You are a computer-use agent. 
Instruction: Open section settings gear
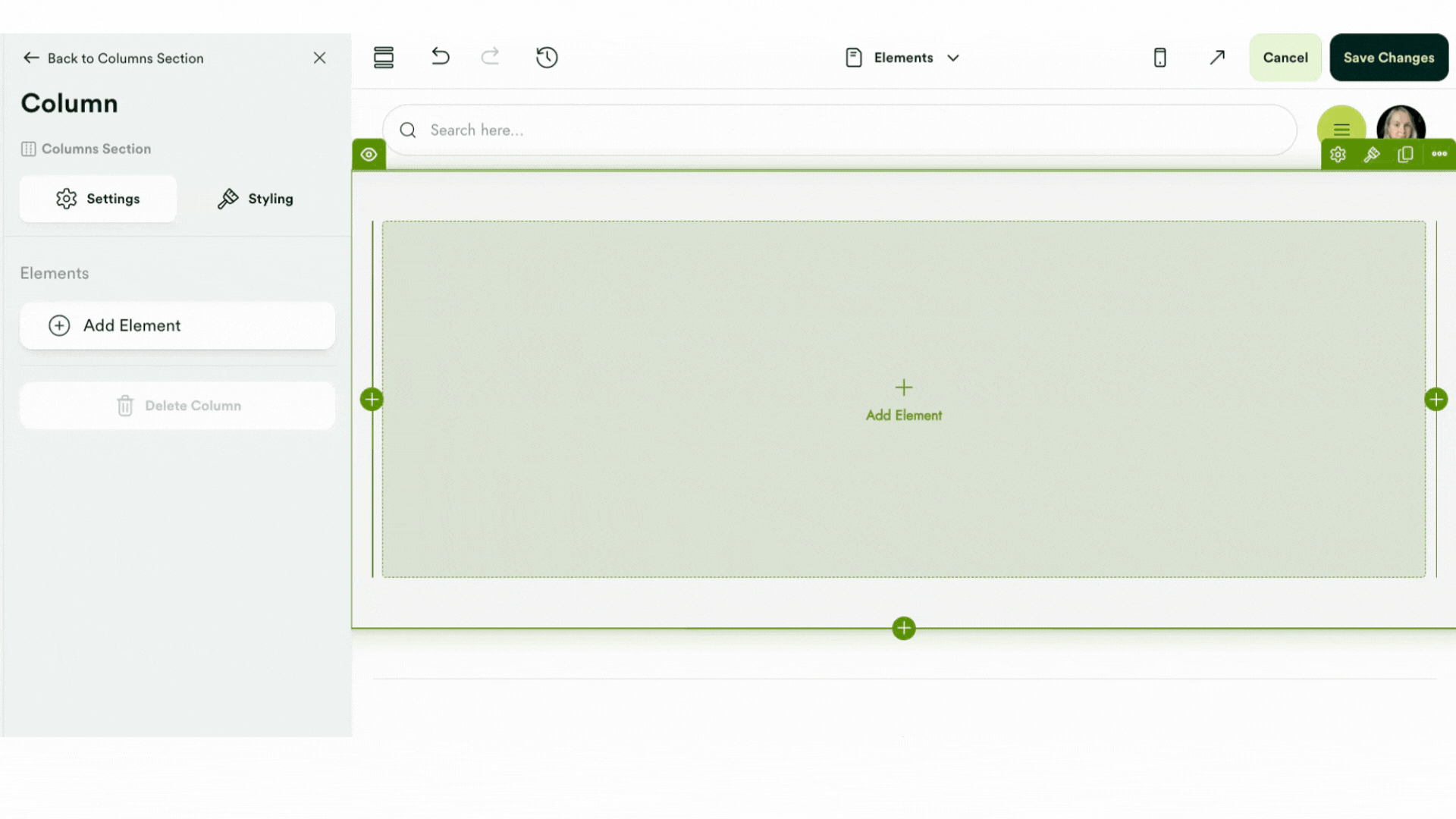(1338, 155)
